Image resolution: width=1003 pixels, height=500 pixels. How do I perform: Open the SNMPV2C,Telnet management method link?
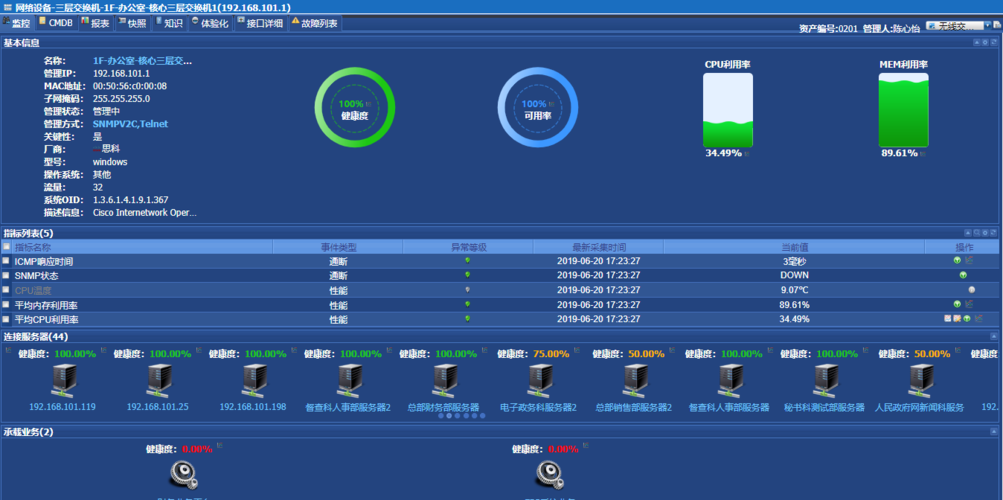[130, 124]
